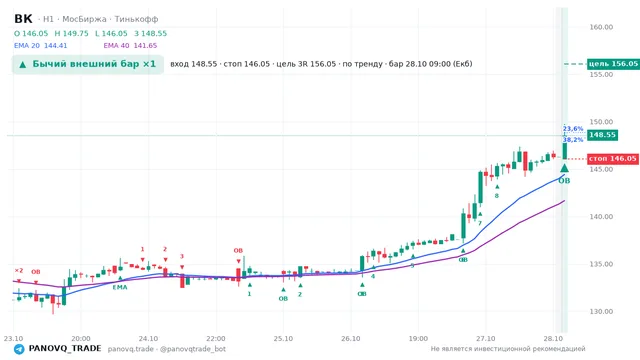Click the high value H 149.75
Viewport: 640px width, 360px height.
point(71,33)
